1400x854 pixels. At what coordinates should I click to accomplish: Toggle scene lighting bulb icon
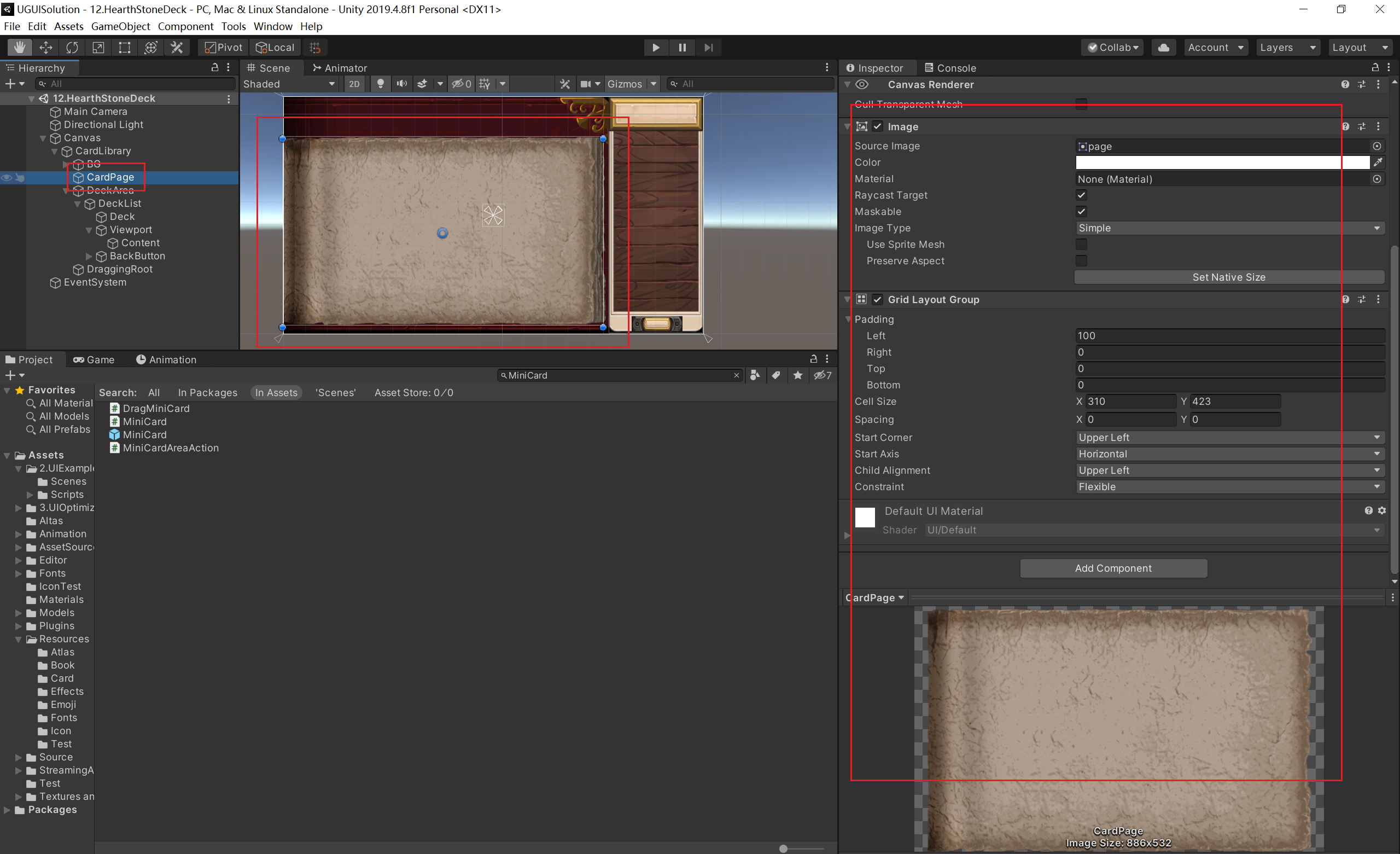tap(381, 84)
